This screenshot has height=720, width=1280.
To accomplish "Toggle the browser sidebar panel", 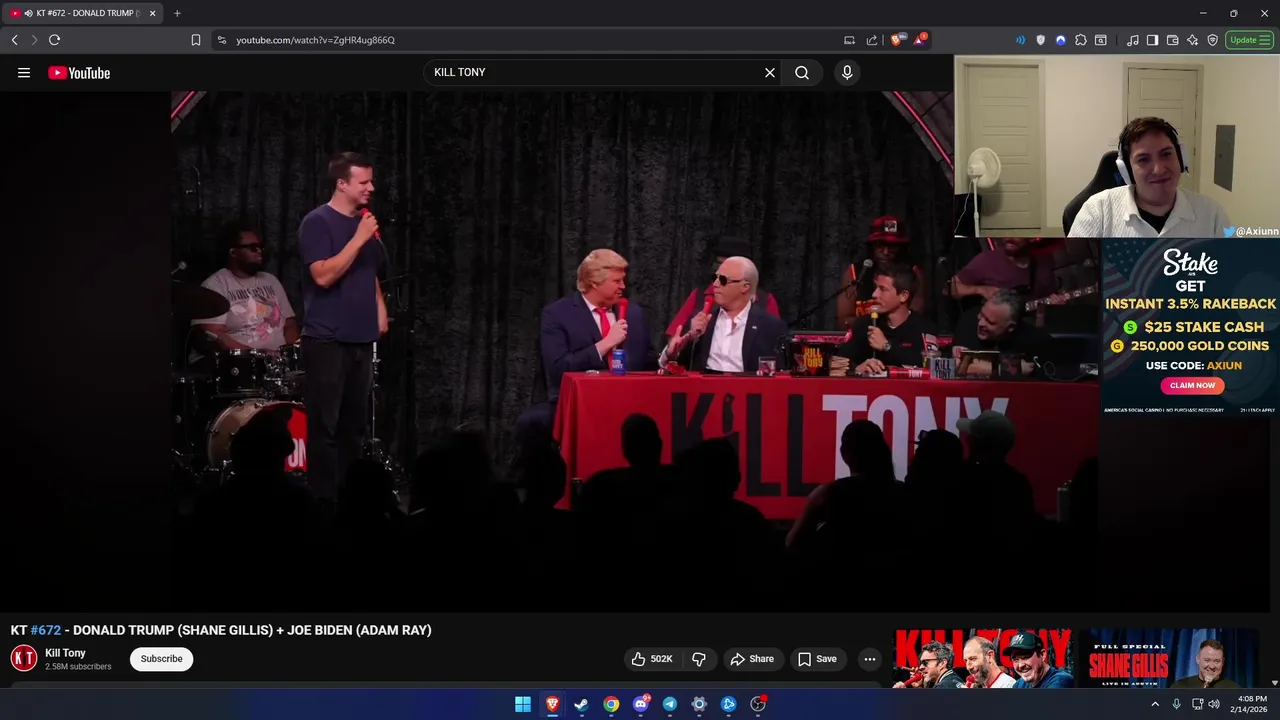I will click(1153, 40).
